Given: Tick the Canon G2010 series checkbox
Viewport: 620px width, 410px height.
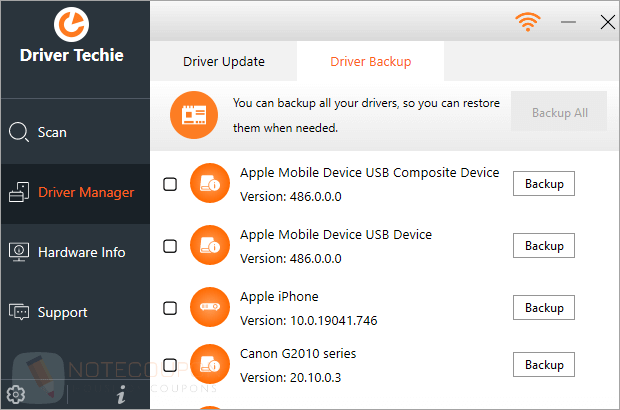Looking at the screenshot, I should pos(170,365).
